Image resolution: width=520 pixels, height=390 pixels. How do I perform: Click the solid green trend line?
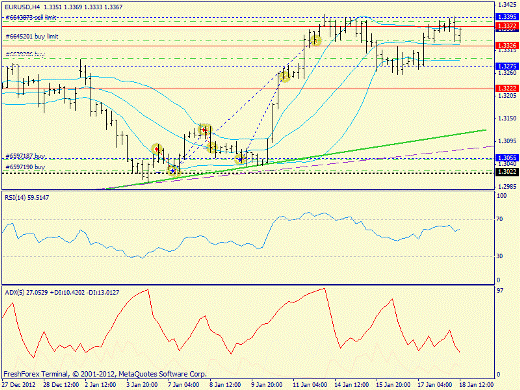295,160
